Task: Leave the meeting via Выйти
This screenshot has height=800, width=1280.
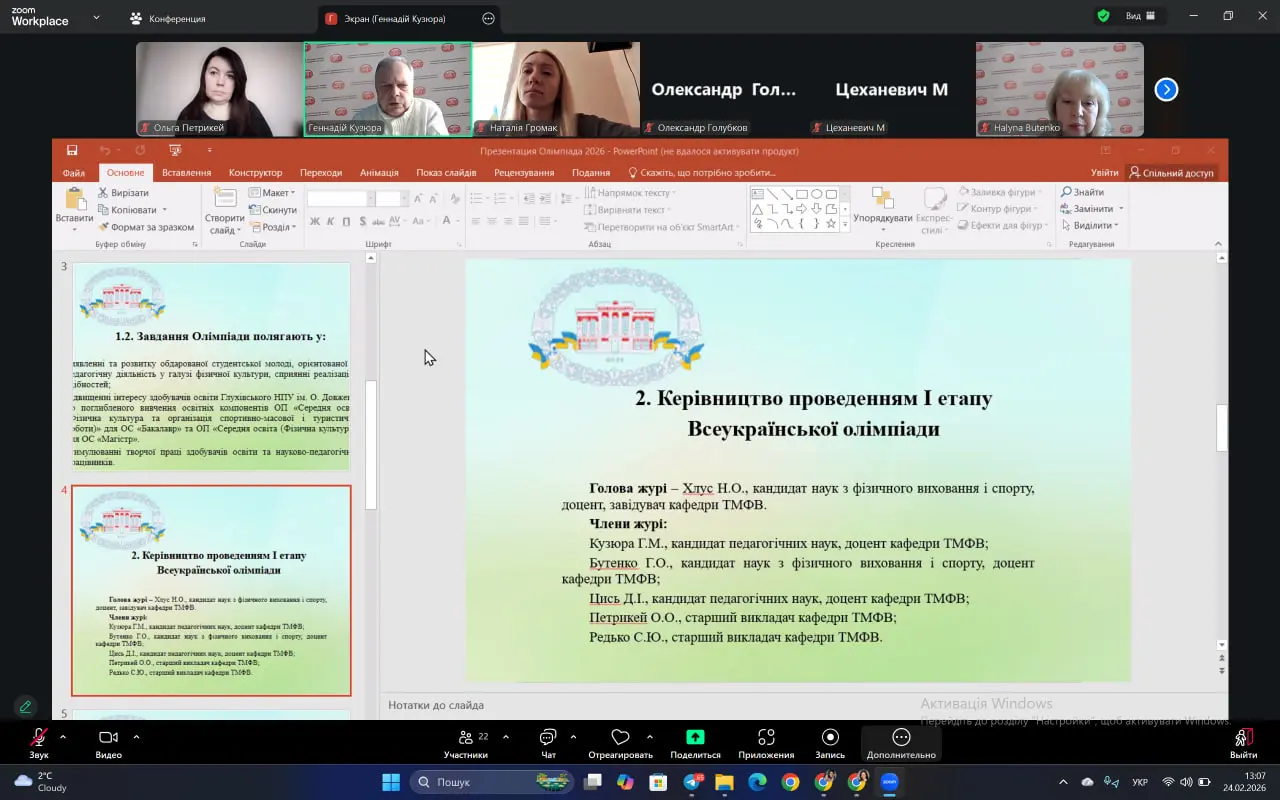Action: (1243, 738)
